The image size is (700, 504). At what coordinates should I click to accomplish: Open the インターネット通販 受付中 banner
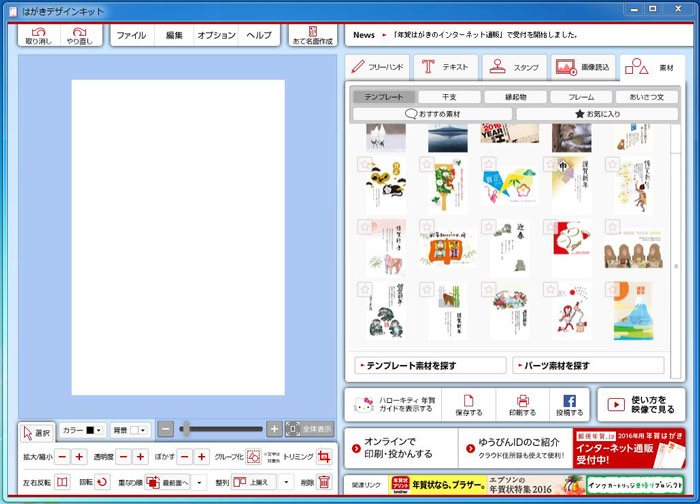pyautogui.click(x=629, y=448)
